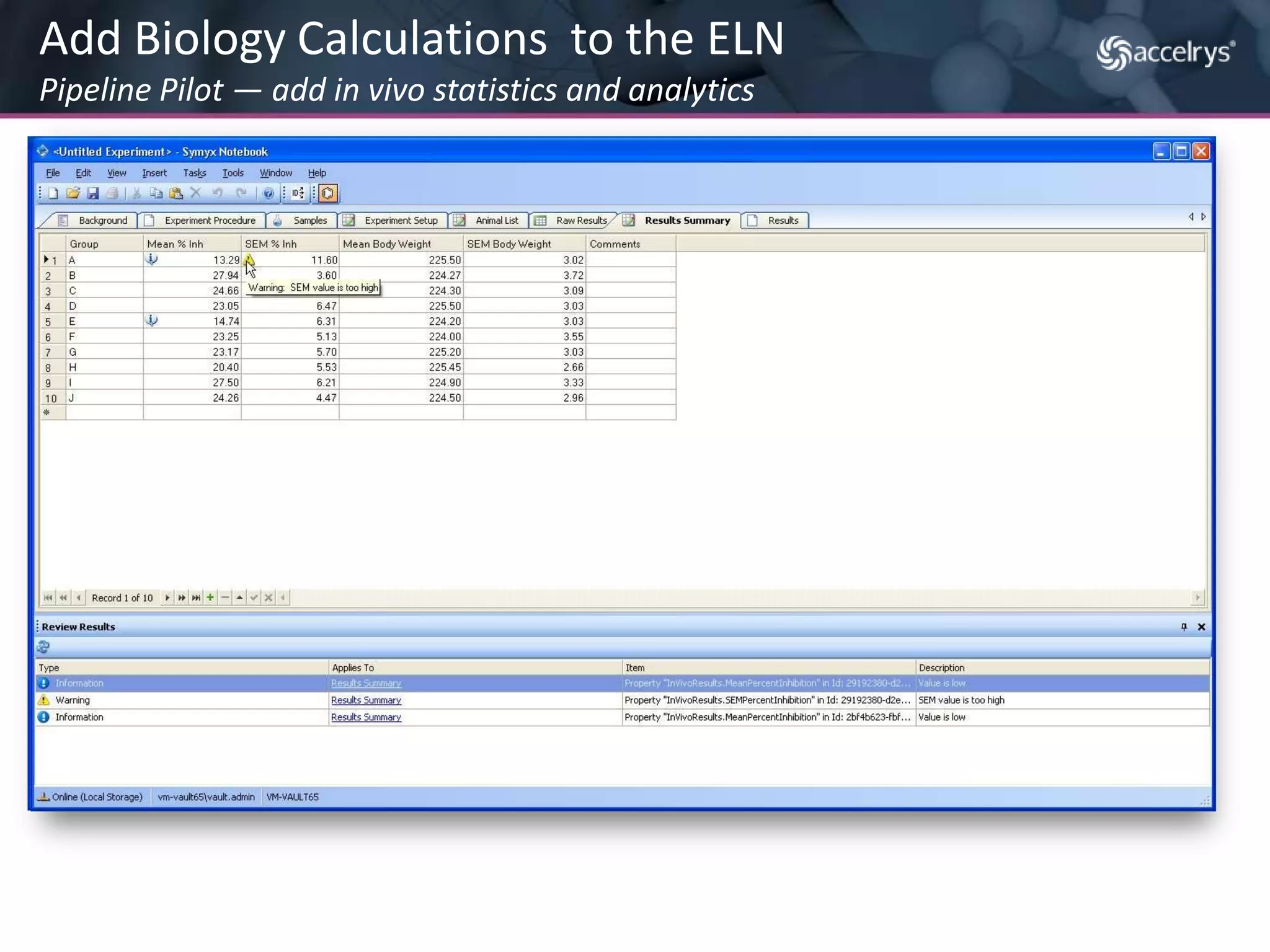Switch to the Animal List tab
This screenshot has height=952, width=1270.
(489, 220)
